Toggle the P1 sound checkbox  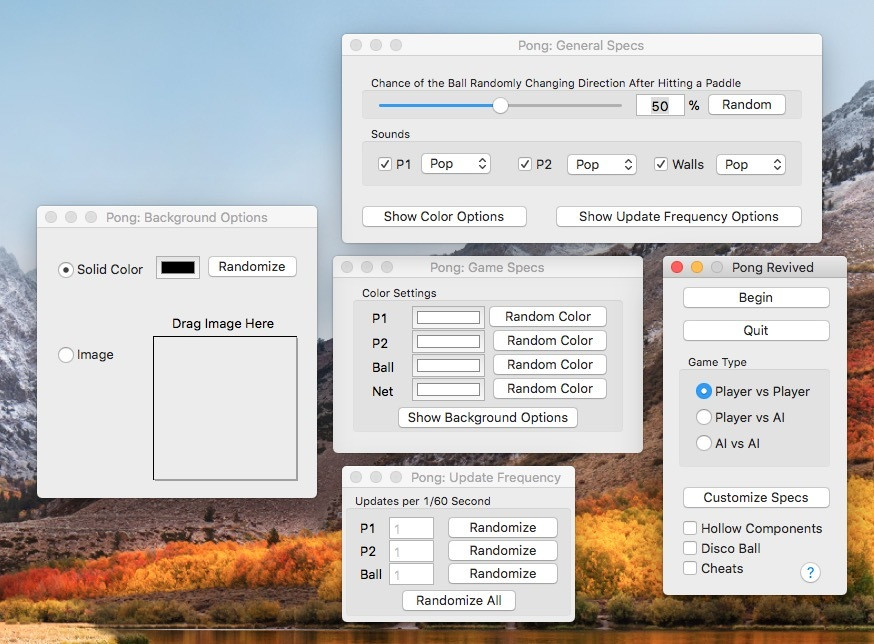[x=385, y=164]
